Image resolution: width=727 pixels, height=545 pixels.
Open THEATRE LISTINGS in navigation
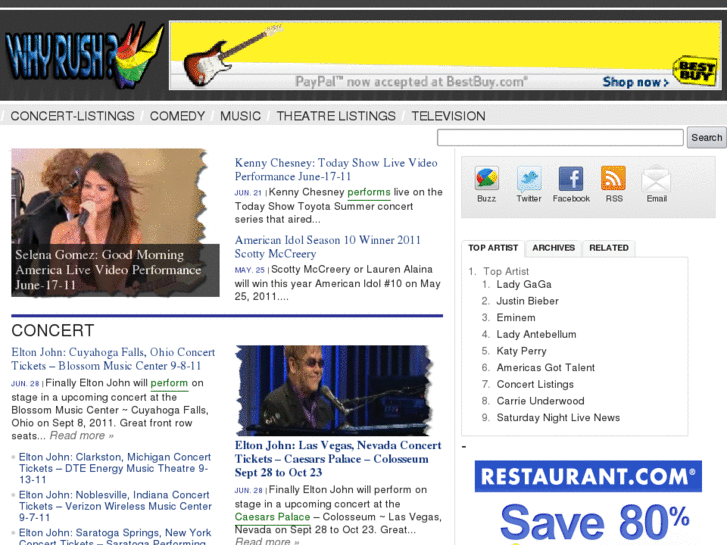tap(336, 116)
